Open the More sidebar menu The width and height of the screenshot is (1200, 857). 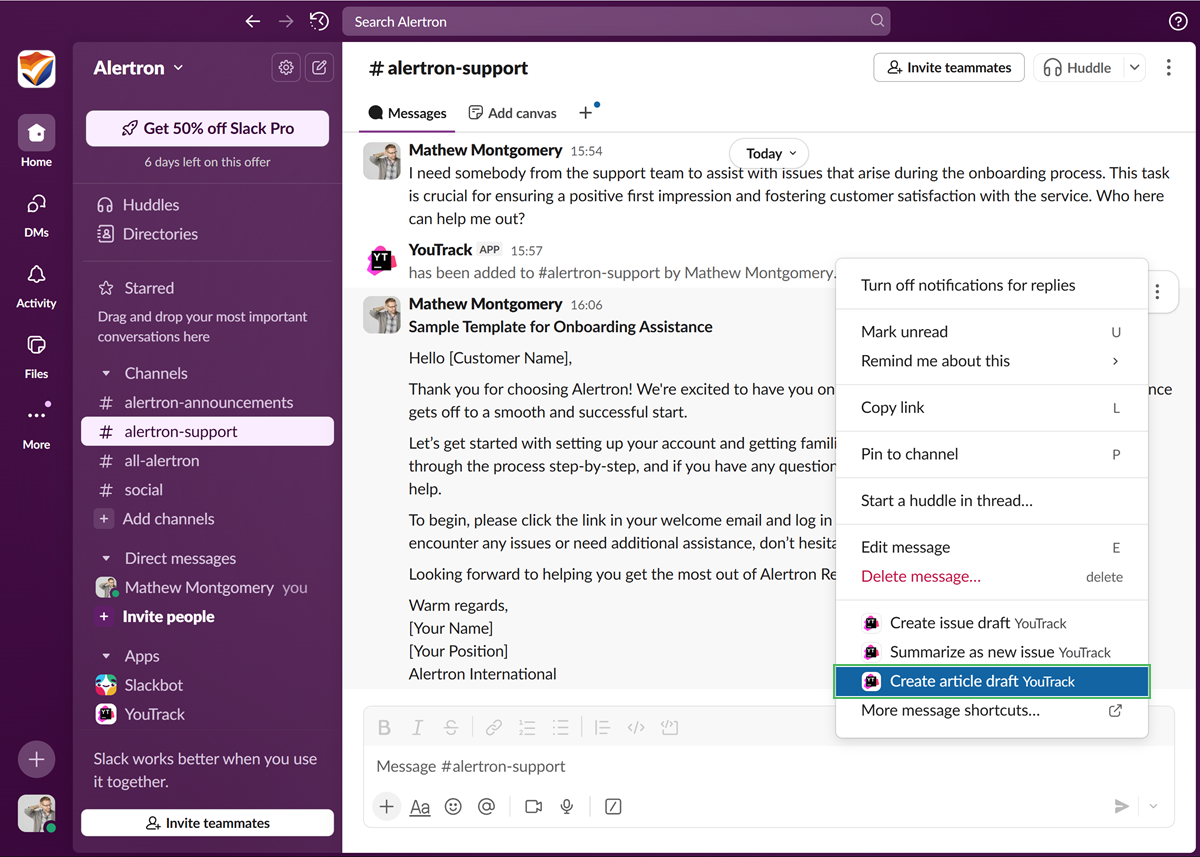[36, 426]
